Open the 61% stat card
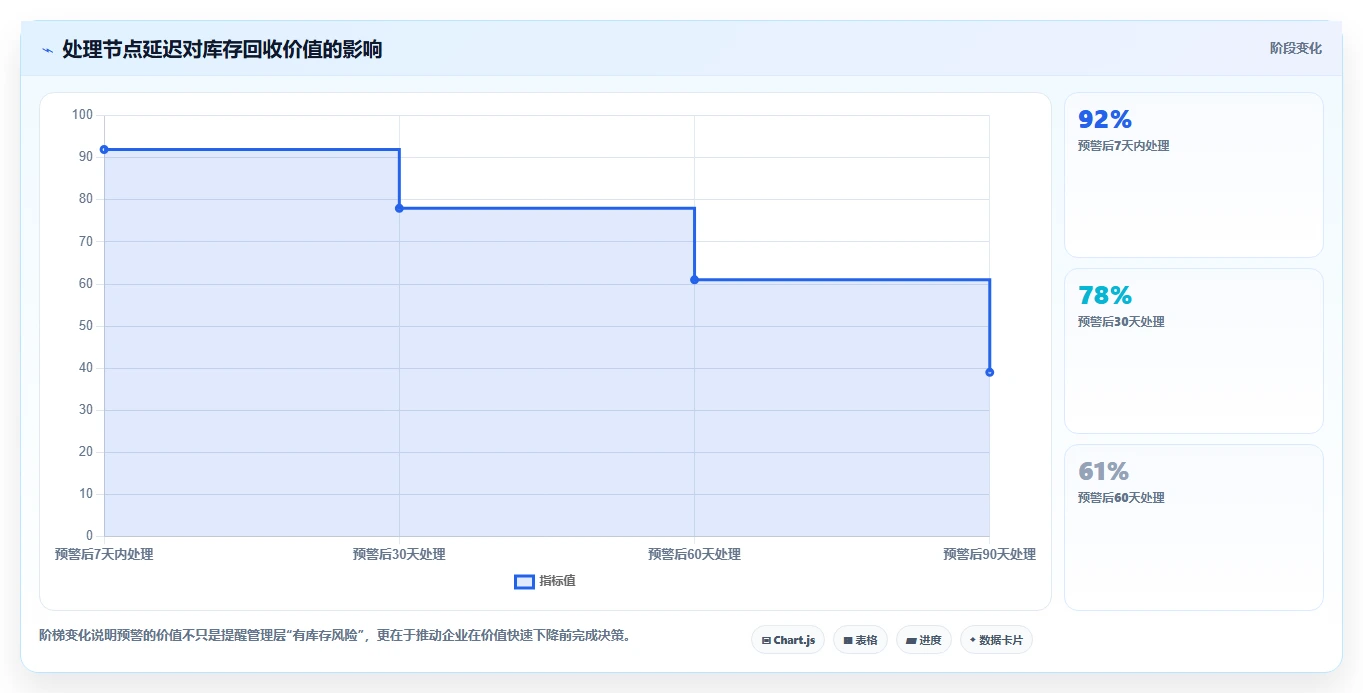The height and width of the screenshot is (693, 1363). [x=1194, y=527]
